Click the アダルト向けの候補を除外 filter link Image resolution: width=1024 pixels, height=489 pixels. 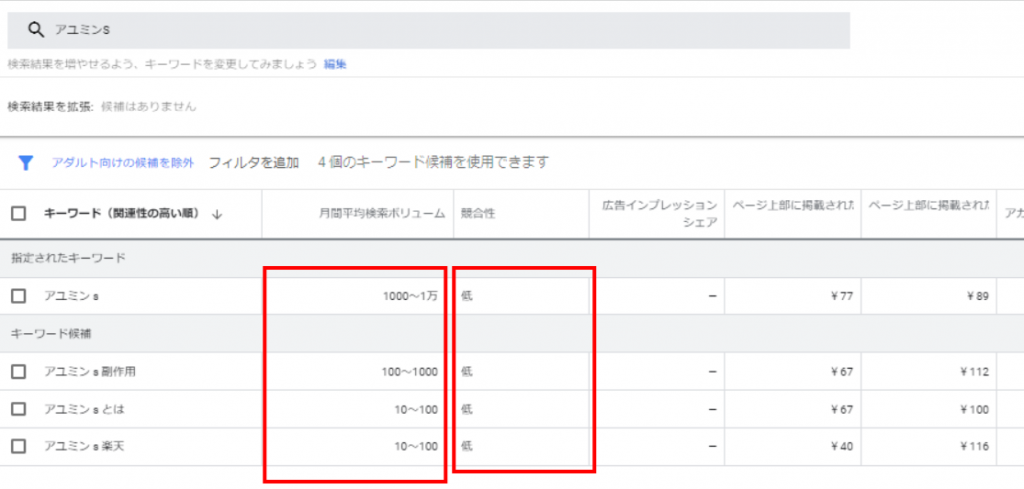[x=123, y=163]
